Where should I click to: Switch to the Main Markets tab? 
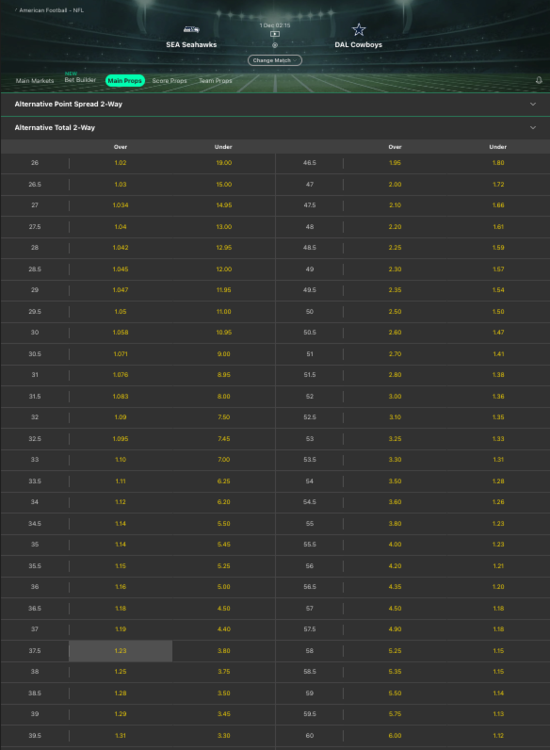pos(35,81)
